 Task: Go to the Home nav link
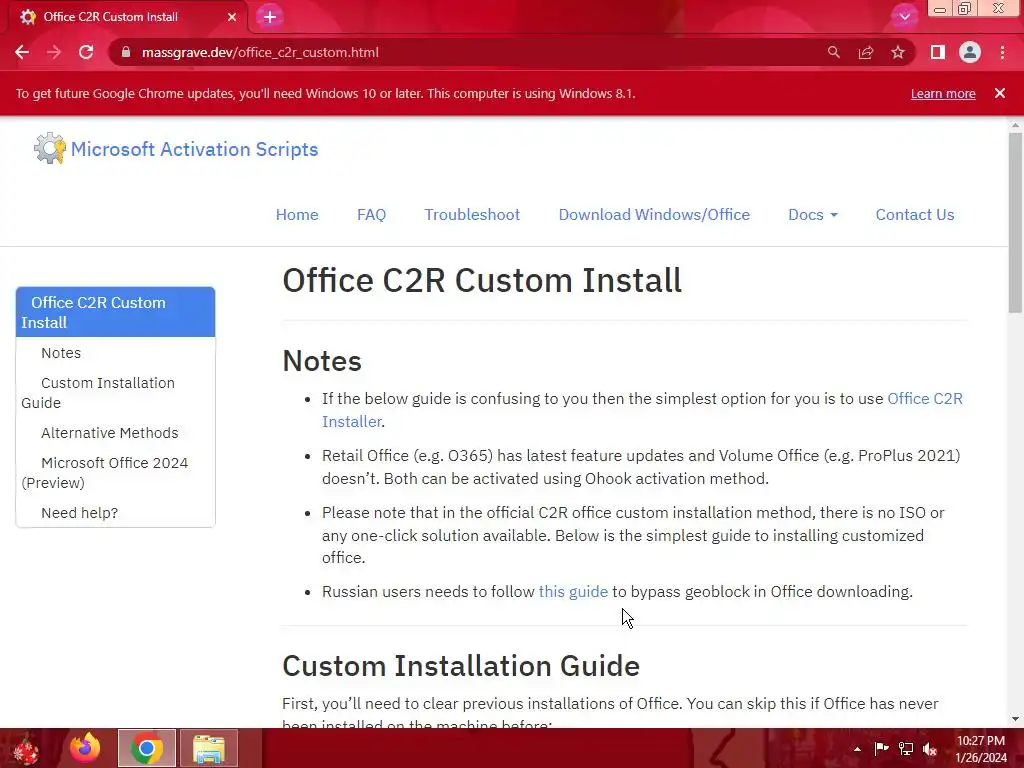pos(297,215)
